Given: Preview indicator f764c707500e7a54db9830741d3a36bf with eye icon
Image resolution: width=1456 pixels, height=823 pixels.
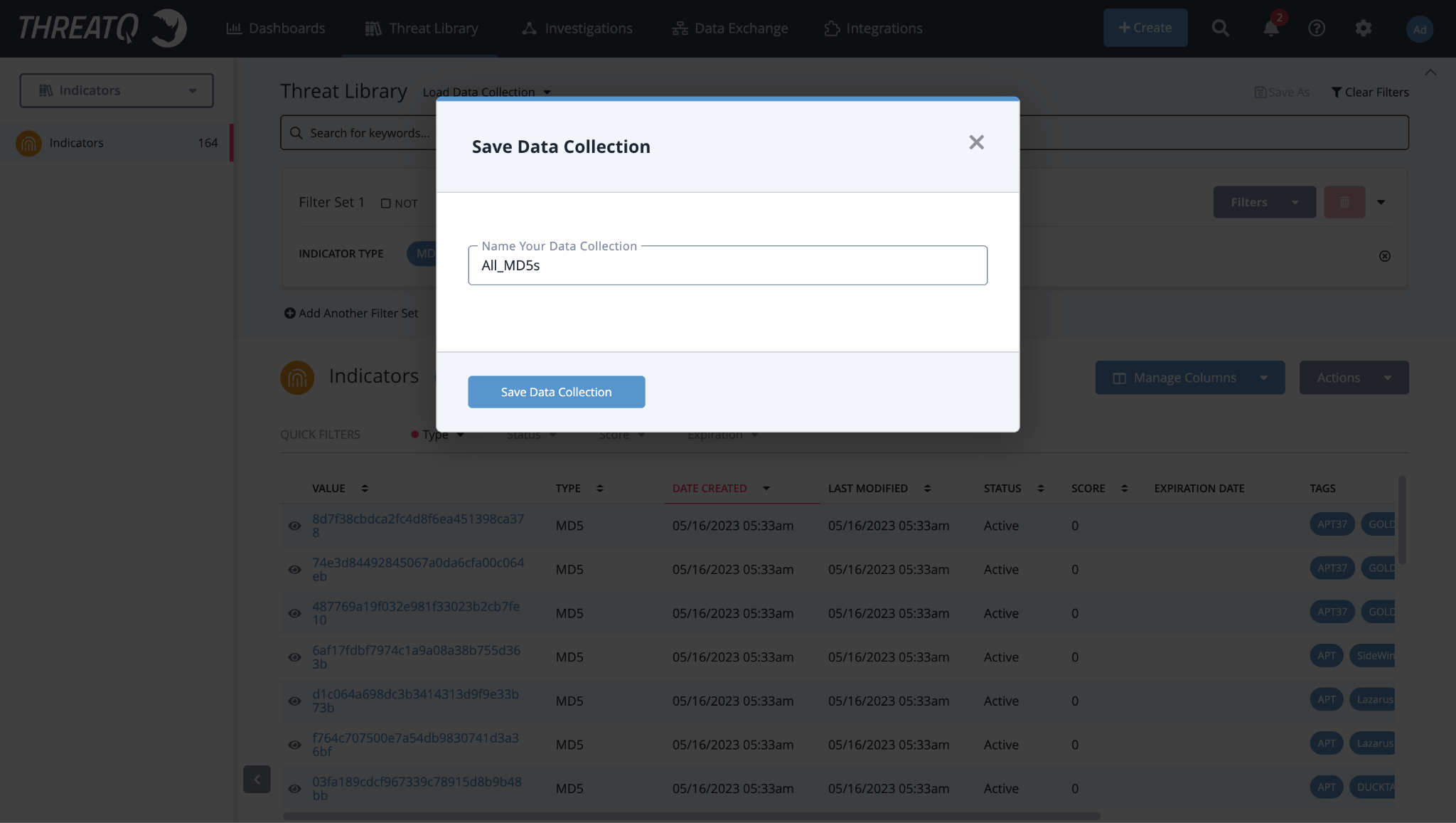Looking at the screenshot, I should pos(294,745).
